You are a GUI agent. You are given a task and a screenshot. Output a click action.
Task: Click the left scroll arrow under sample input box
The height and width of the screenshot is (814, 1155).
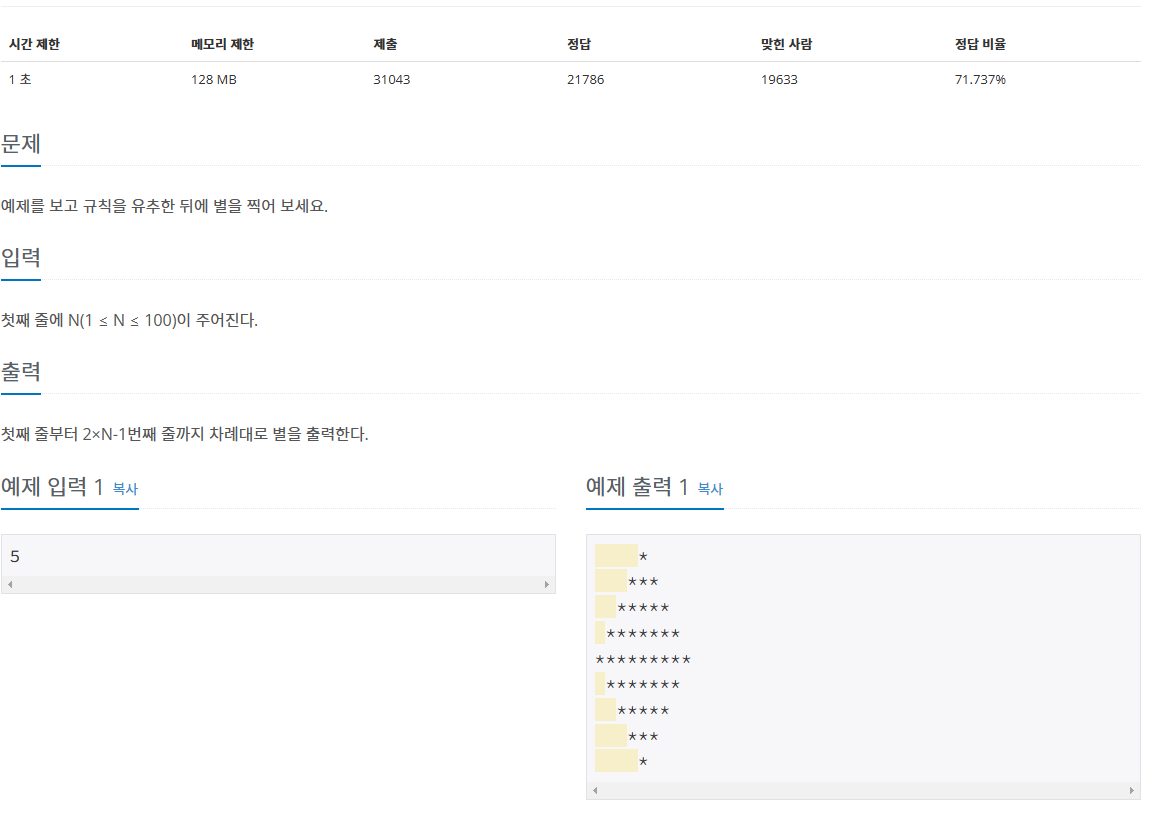coord(10,582)
